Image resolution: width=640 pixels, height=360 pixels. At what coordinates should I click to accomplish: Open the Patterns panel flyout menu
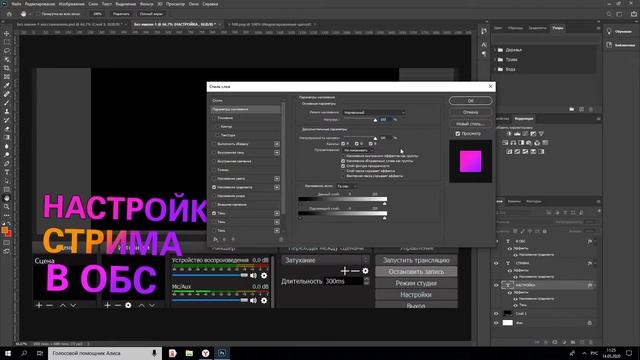pos(598,28)
